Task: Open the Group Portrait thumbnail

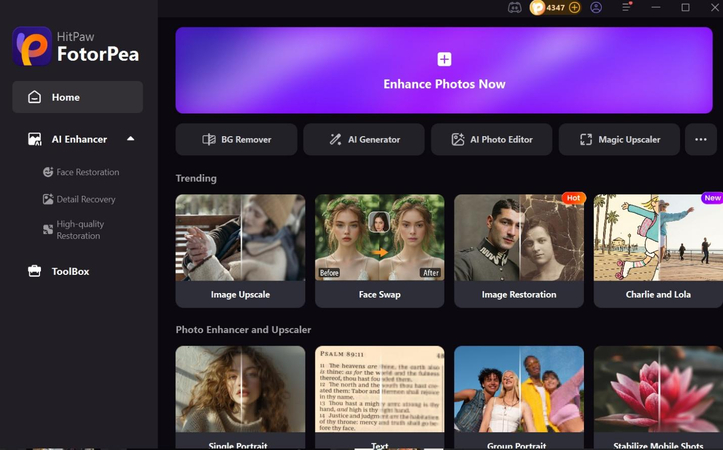Action: coord(519,389)
